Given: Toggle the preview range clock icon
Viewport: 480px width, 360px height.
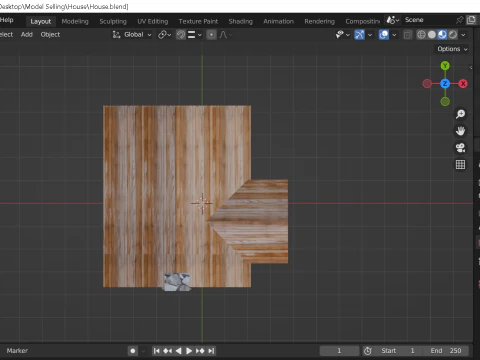Looking at the screenshot, I should (367, 351).
